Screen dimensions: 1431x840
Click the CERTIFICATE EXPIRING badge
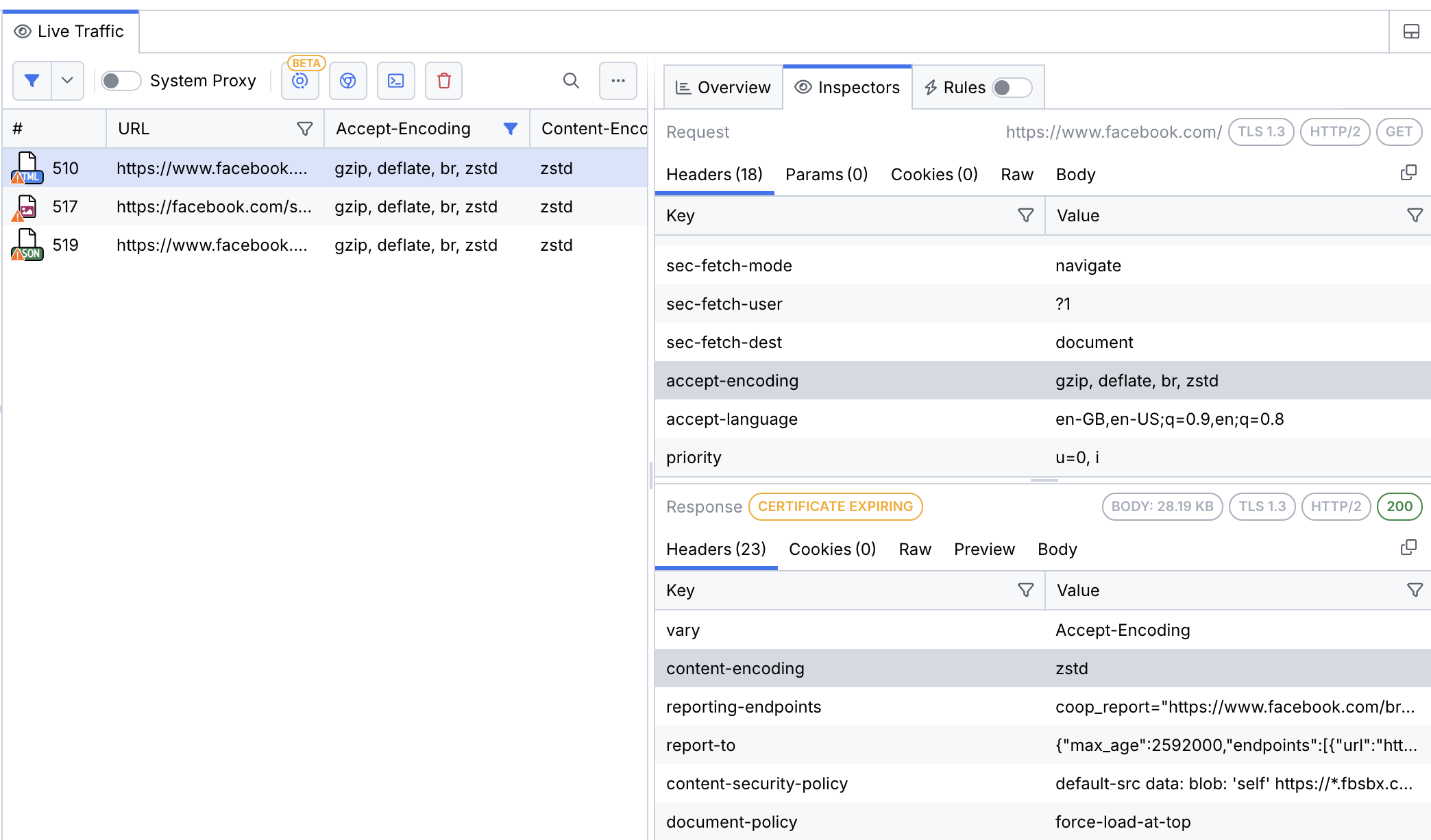tap(835, 506)
